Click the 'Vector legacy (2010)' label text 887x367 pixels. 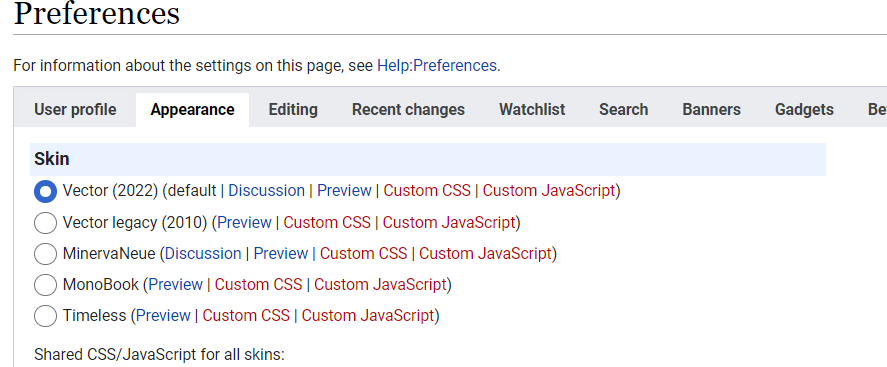coord(135,223)
